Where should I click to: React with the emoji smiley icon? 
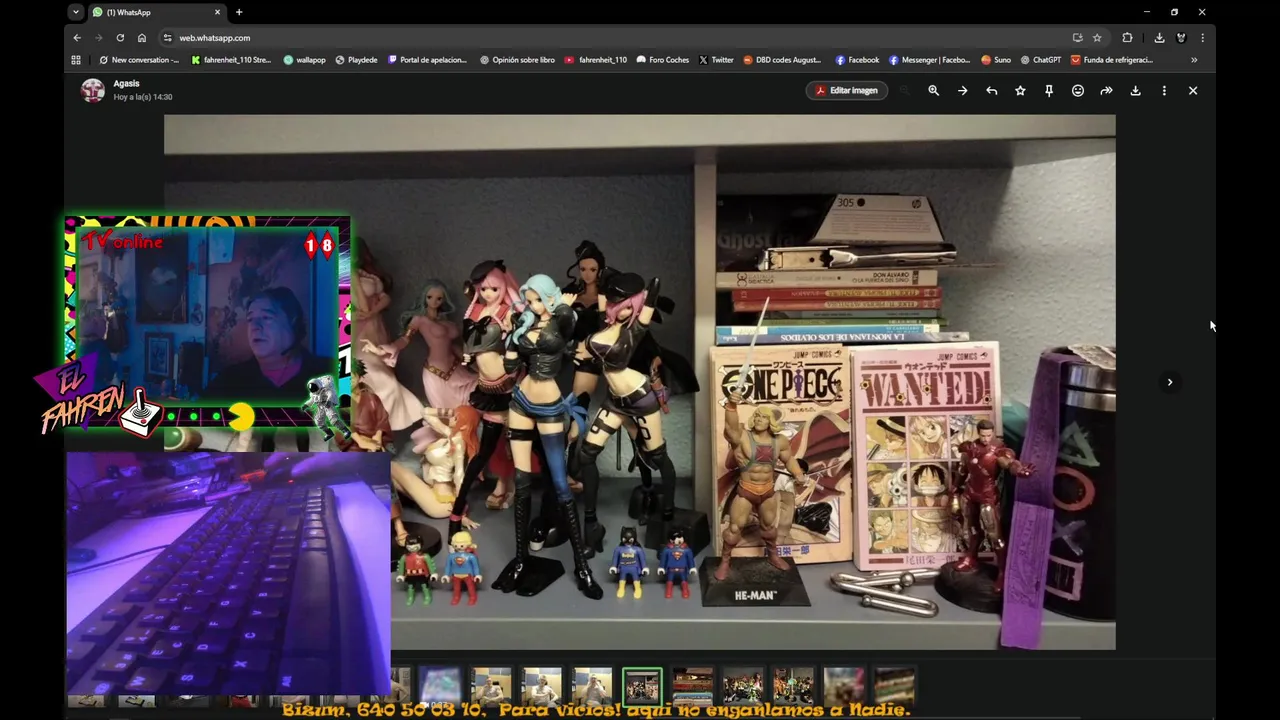[1078, 90]
